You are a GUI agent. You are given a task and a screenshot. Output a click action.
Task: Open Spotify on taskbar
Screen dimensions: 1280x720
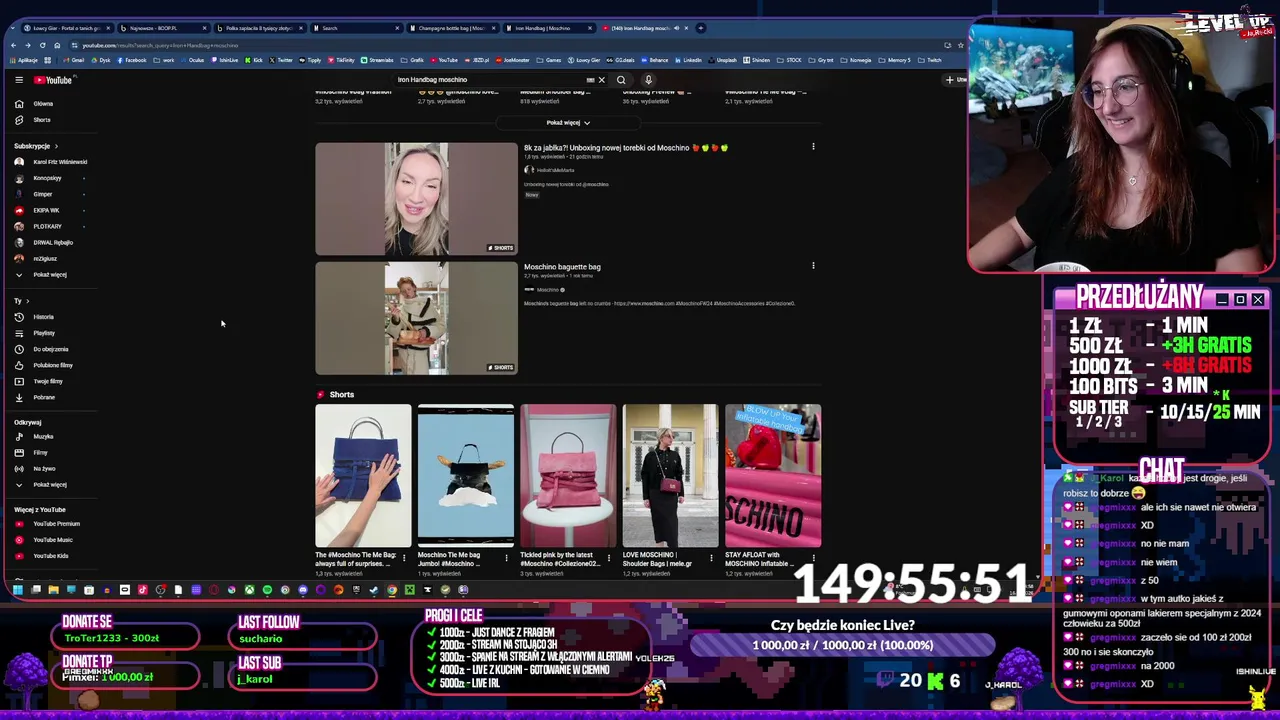[x=267, y=590]
